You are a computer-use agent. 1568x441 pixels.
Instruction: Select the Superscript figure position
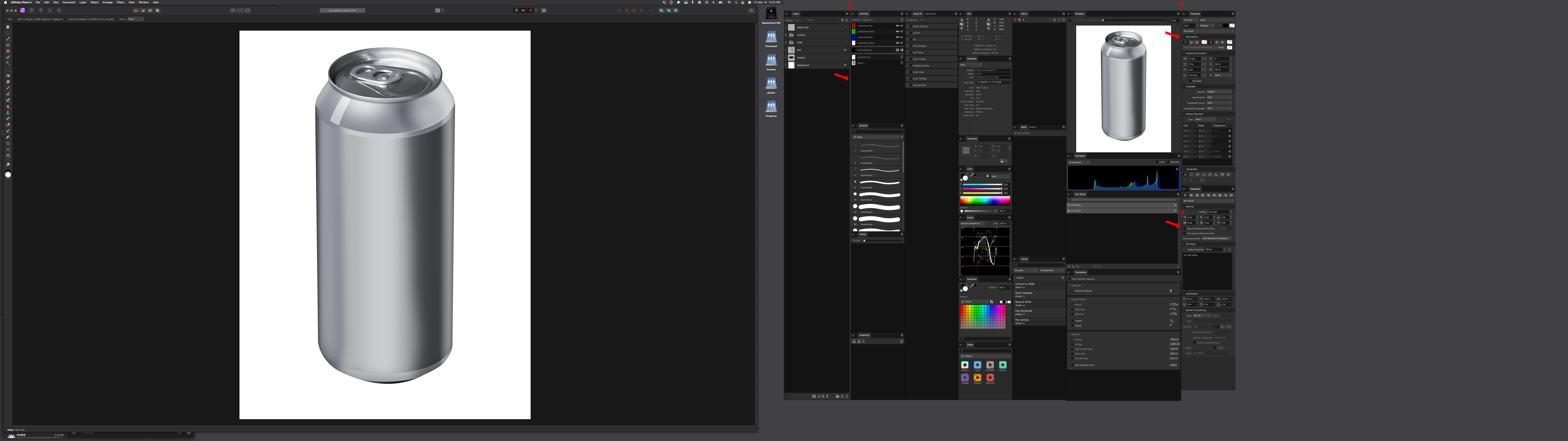1072,310
